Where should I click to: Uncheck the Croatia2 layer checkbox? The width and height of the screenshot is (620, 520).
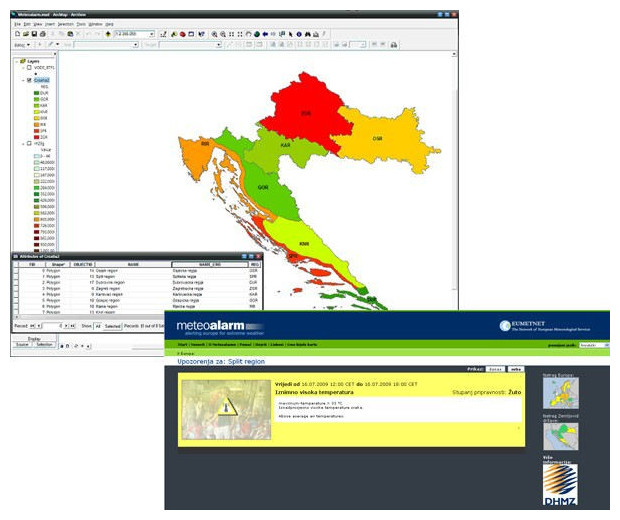pos(29,80)
